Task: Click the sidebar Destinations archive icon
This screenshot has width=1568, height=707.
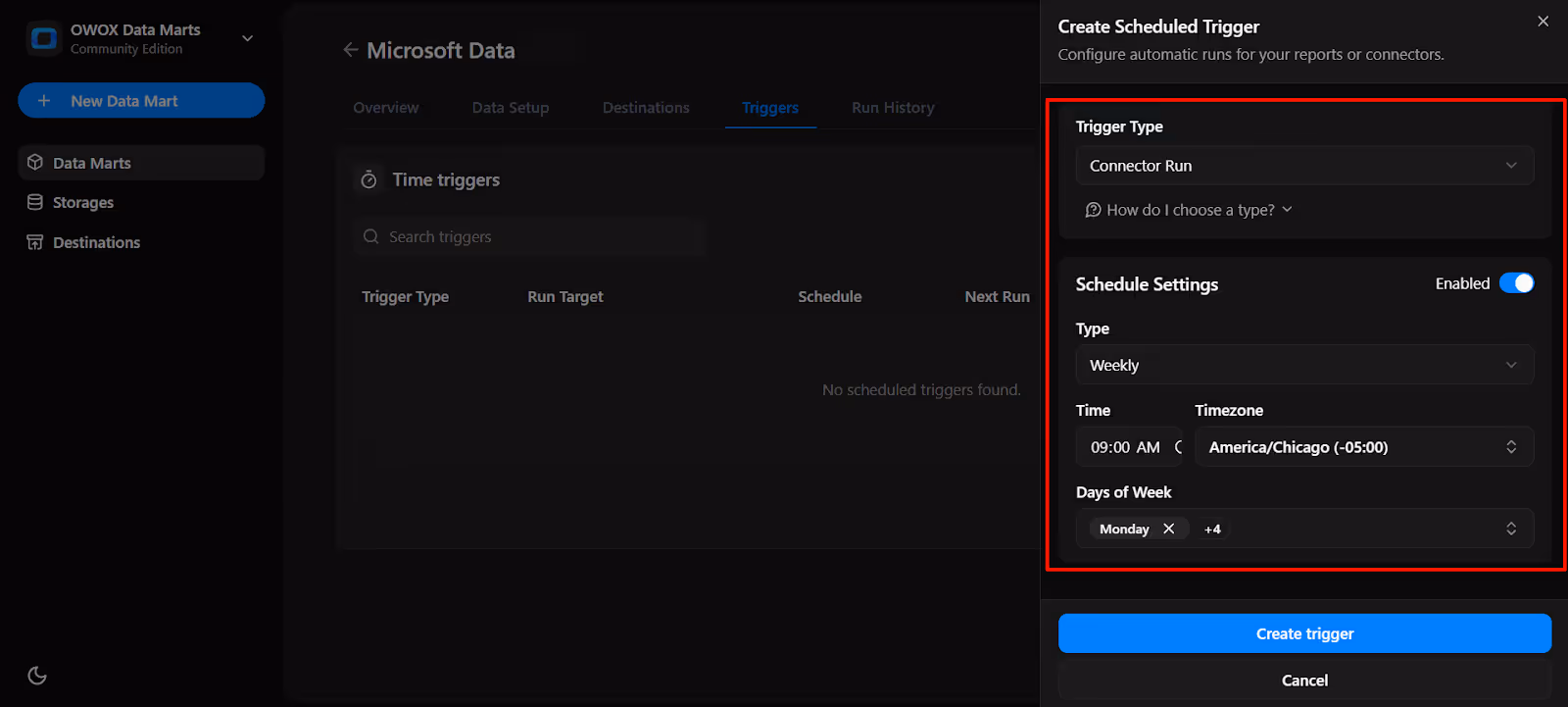Action: click(35, 242)
